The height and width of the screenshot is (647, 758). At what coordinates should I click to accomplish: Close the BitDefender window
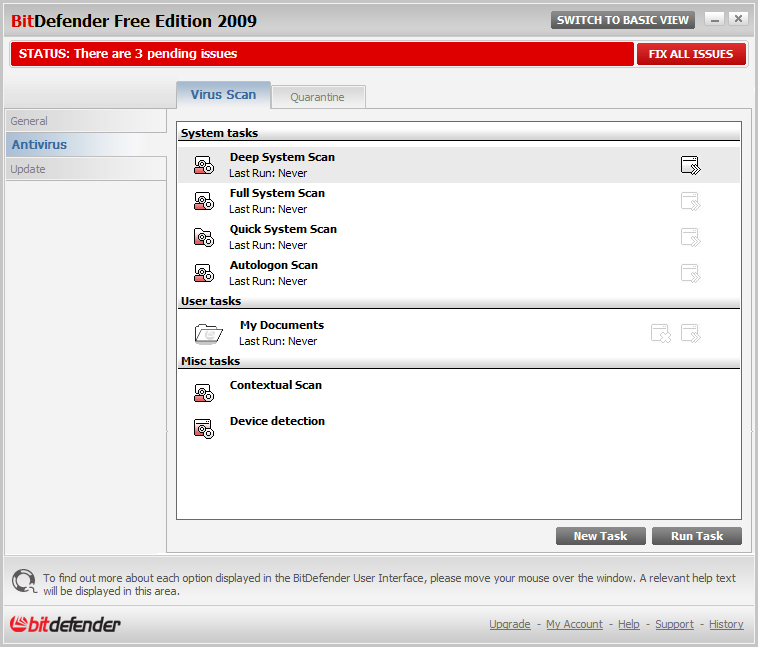pos(738,19)
